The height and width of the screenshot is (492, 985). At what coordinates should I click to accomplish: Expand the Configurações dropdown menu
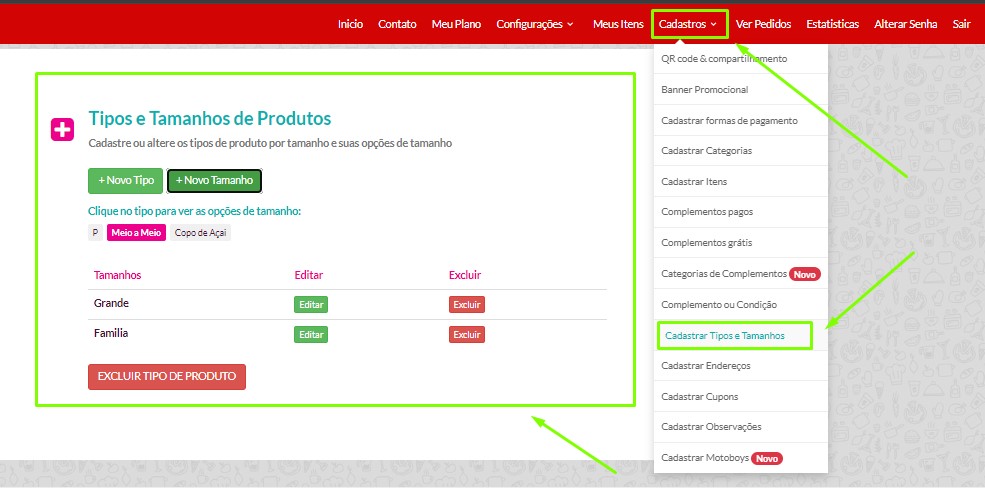click(x=535, y=24)
